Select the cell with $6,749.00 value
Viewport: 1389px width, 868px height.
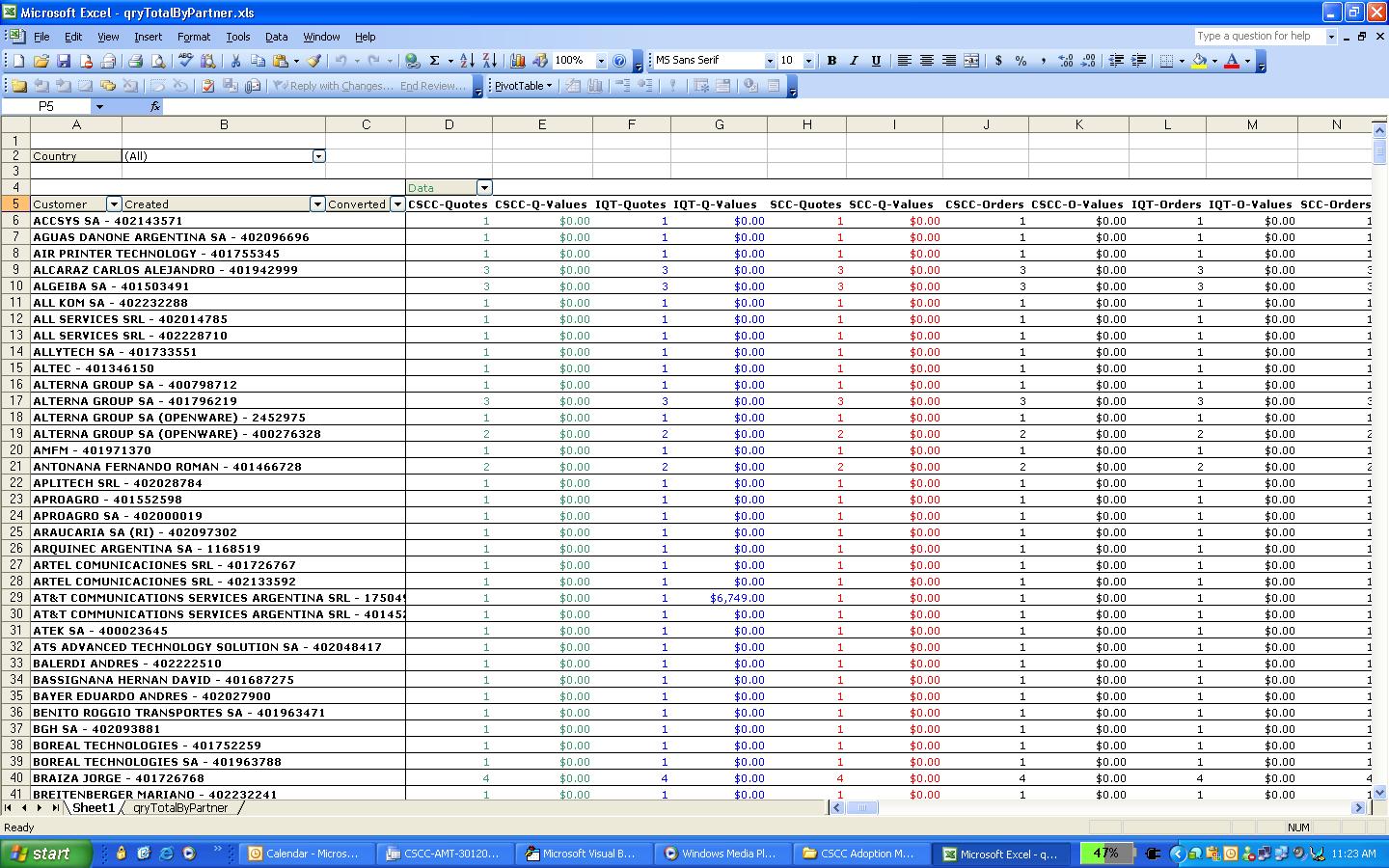point(720,598)
